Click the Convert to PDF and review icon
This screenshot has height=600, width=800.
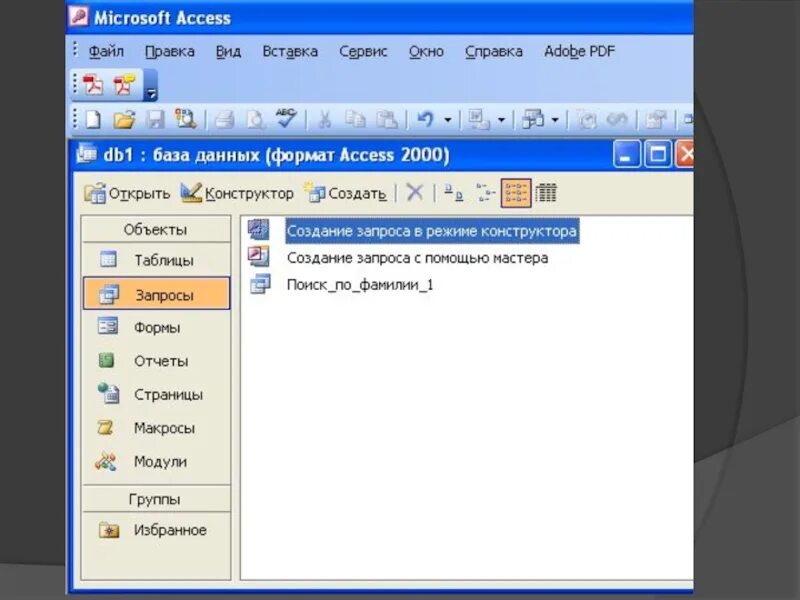124,85
